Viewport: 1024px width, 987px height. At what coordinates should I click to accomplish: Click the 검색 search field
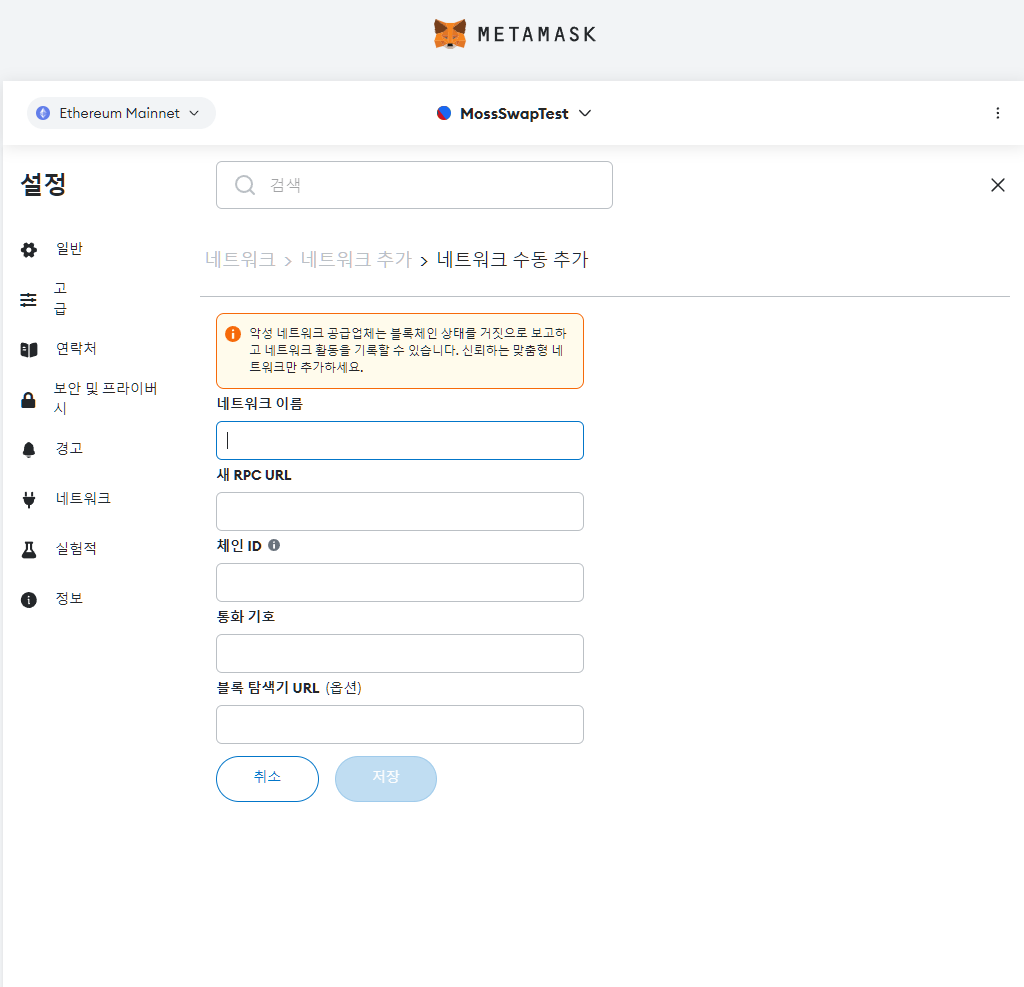point(414,185)
